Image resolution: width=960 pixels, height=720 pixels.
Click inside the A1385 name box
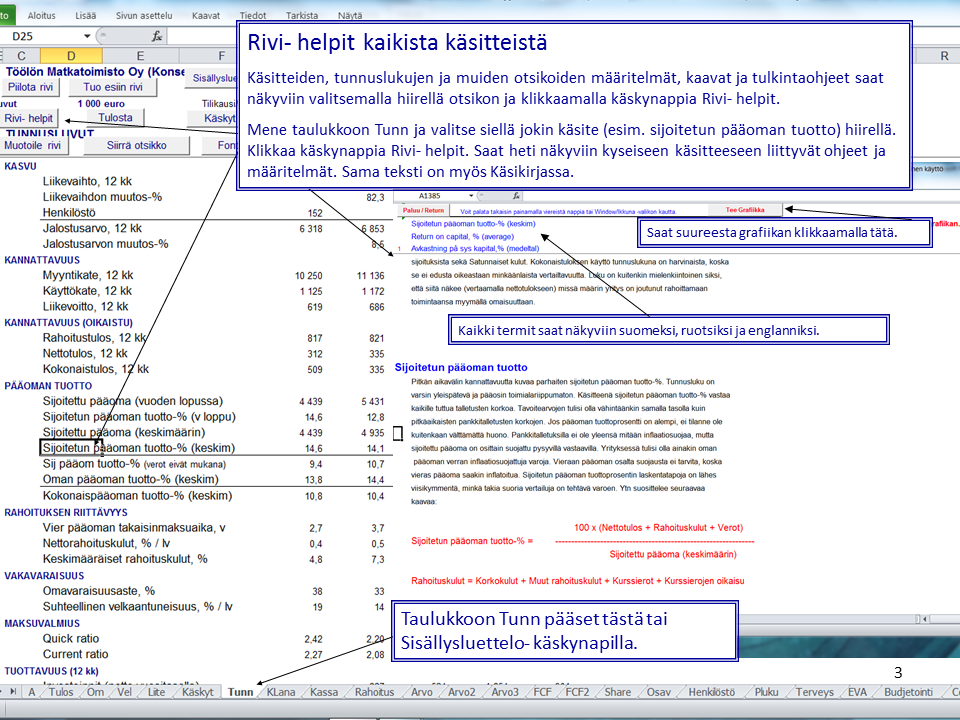point(429,196)
